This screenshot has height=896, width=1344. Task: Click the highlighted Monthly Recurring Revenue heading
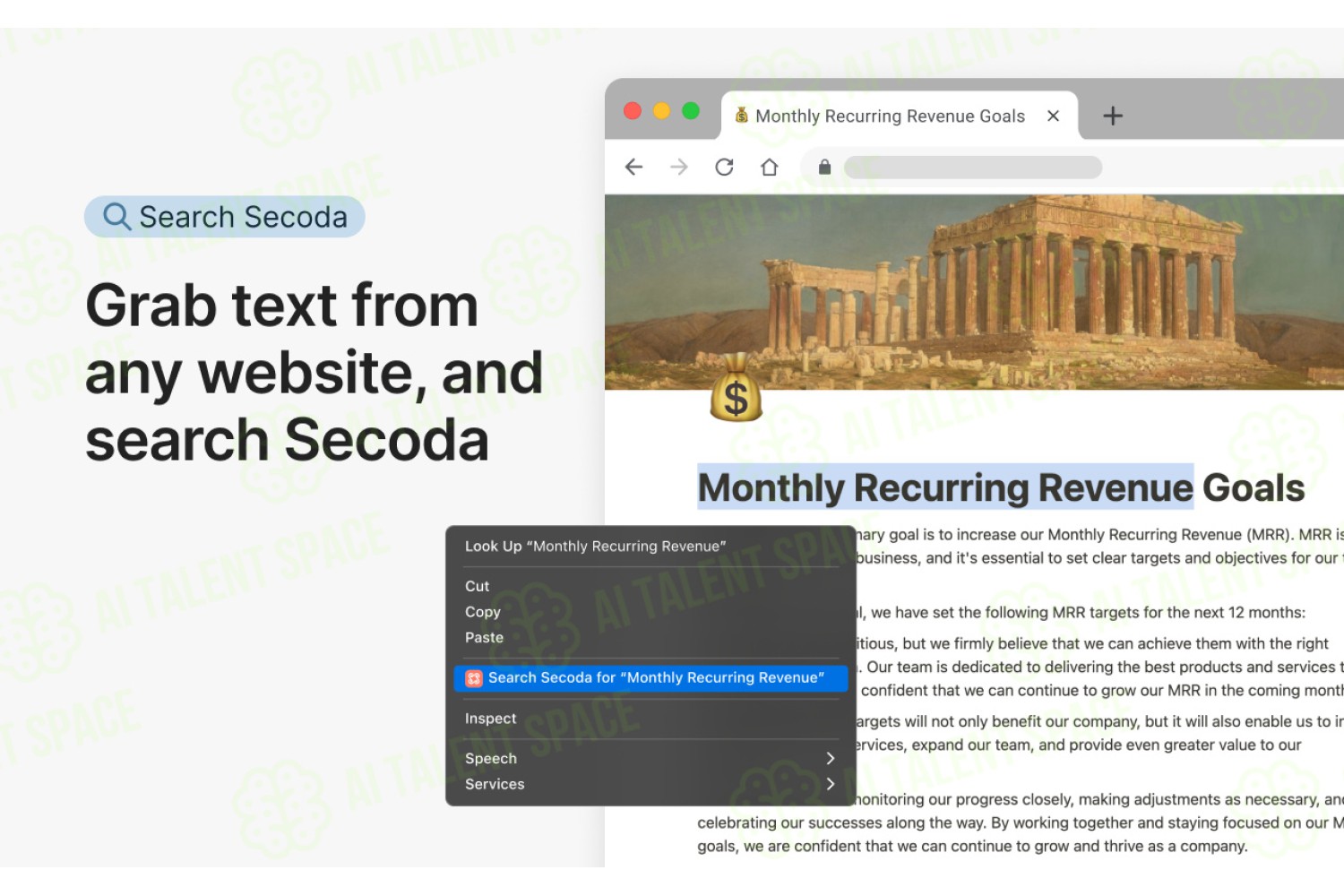(x=945, y=487)
